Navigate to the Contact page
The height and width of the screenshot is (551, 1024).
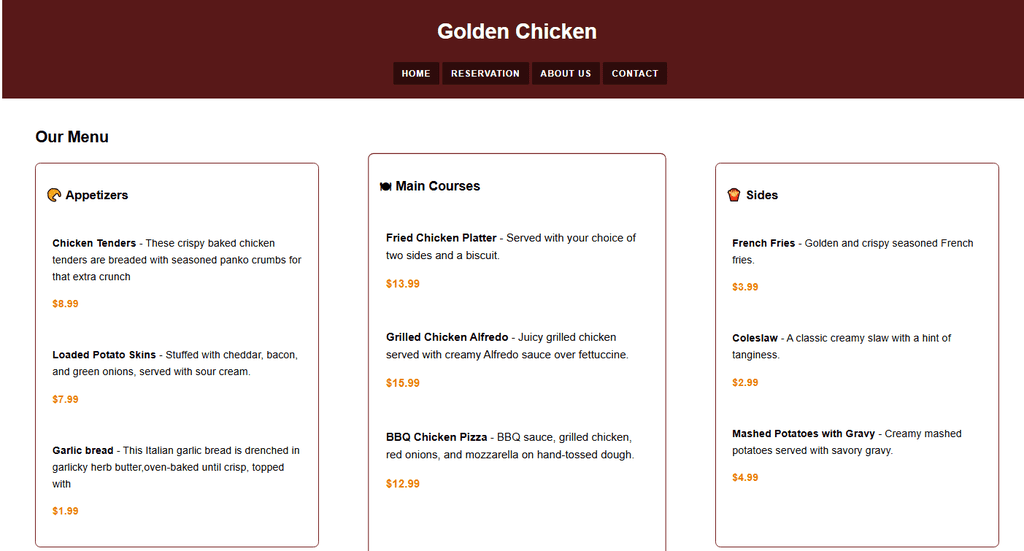click(x=635, y=73)
